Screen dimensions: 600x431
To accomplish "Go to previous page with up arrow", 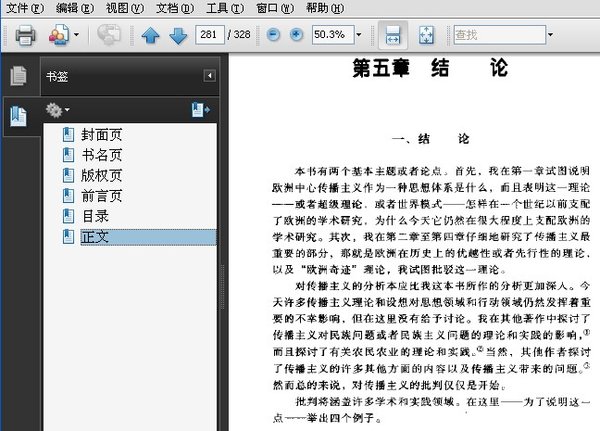I will pos(151,35).
